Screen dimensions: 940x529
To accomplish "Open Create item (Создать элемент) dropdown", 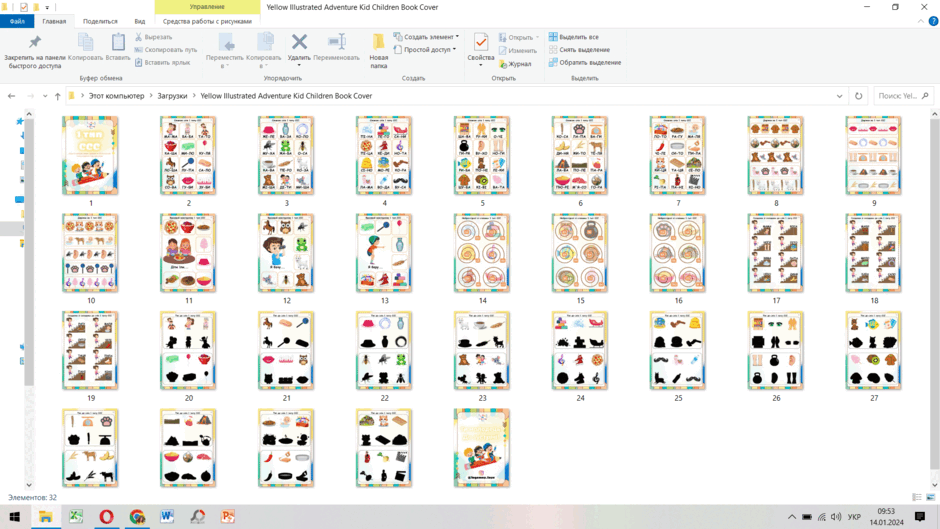I will [426, 37].
